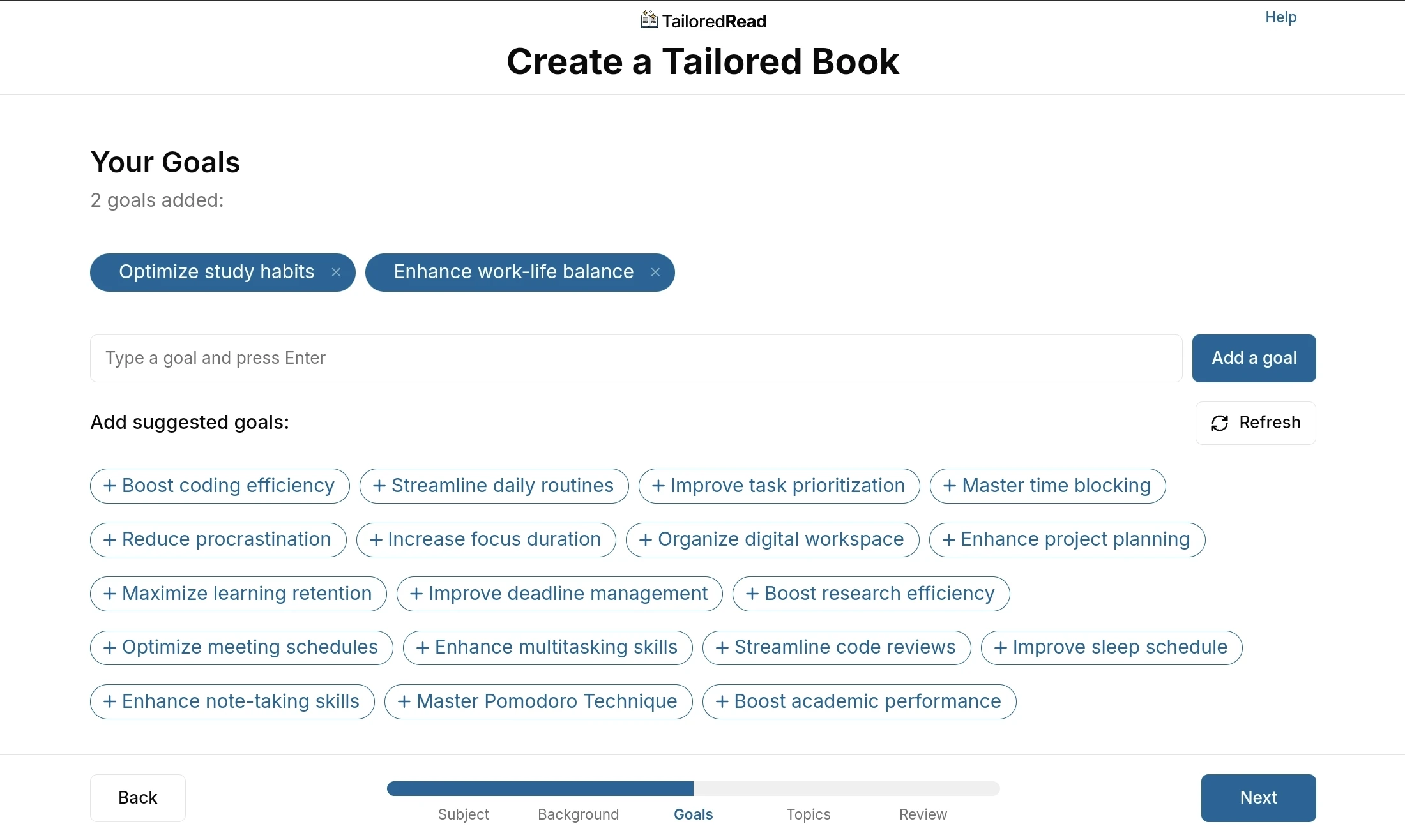Add the Streamline daily routines suggestion
Viewport: 1405px width, 840px height.
click(x=494, y=486)
